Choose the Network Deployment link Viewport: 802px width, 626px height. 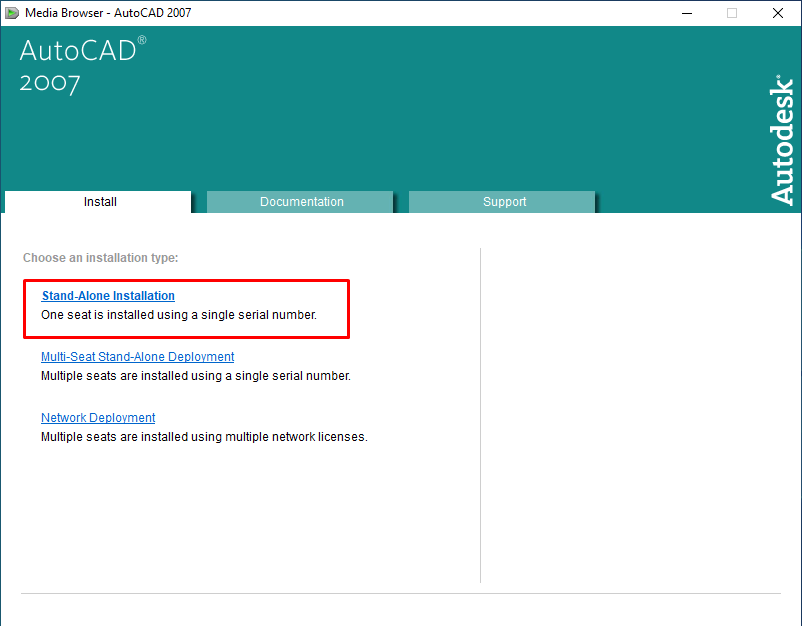click(x=98, y=418)
